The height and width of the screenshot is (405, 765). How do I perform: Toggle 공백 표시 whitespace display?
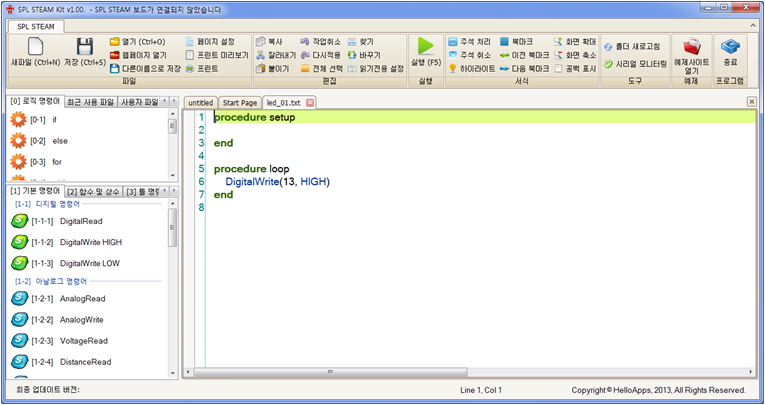click(x=559, y=69)
